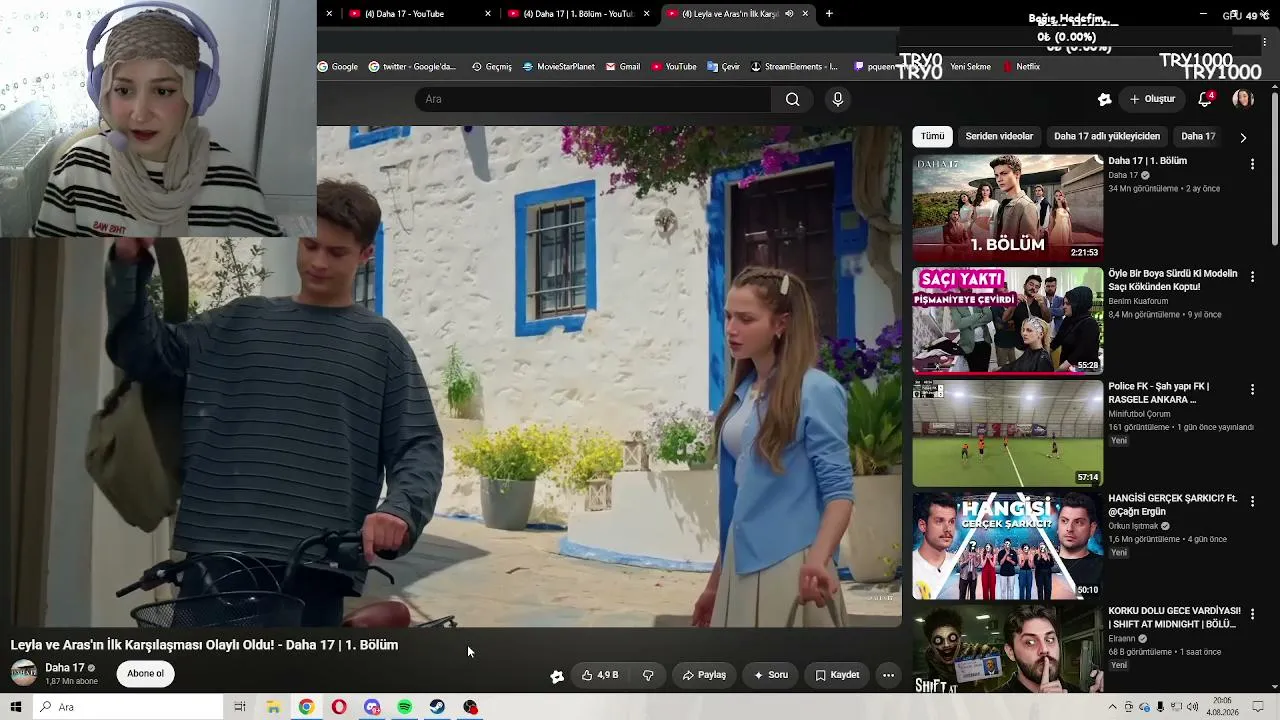Switch to Opera in the taskbar
Screen dimensions: 1280x720
coord(339,707)
